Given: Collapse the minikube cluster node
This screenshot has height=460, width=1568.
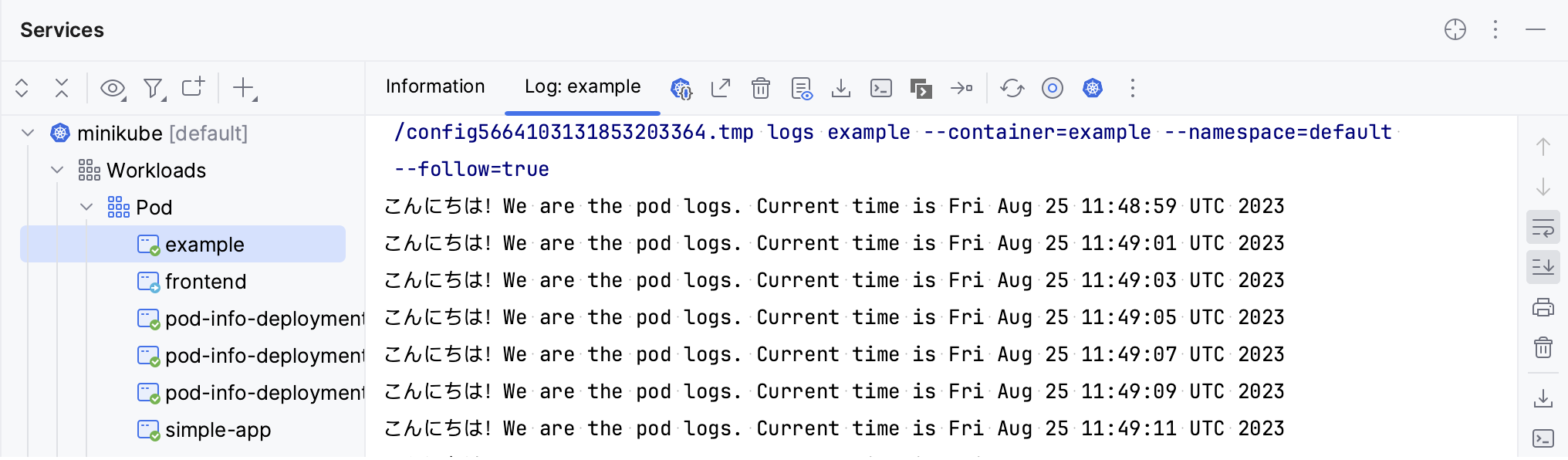Looking at the screenshot, I should click(29, 133).
